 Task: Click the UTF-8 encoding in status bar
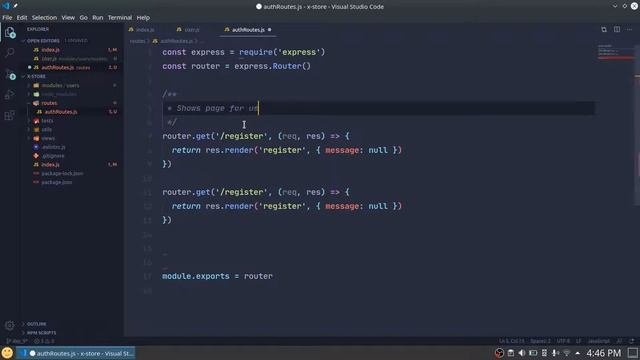pyautogui.click(x=563, y=341)
